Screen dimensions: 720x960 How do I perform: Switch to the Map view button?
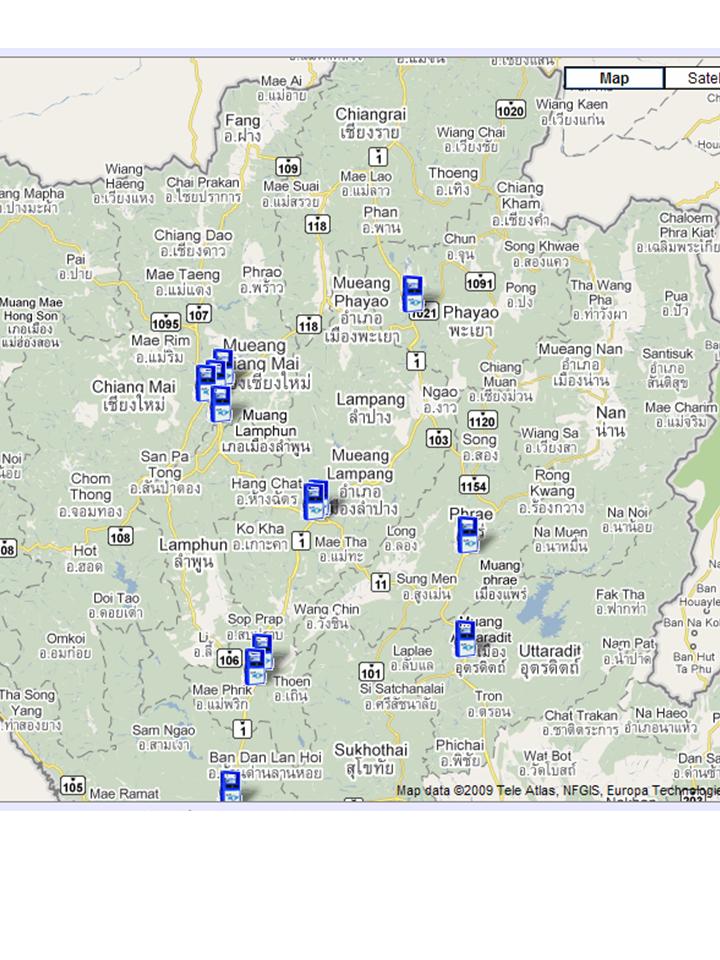[x=614, y=78]
